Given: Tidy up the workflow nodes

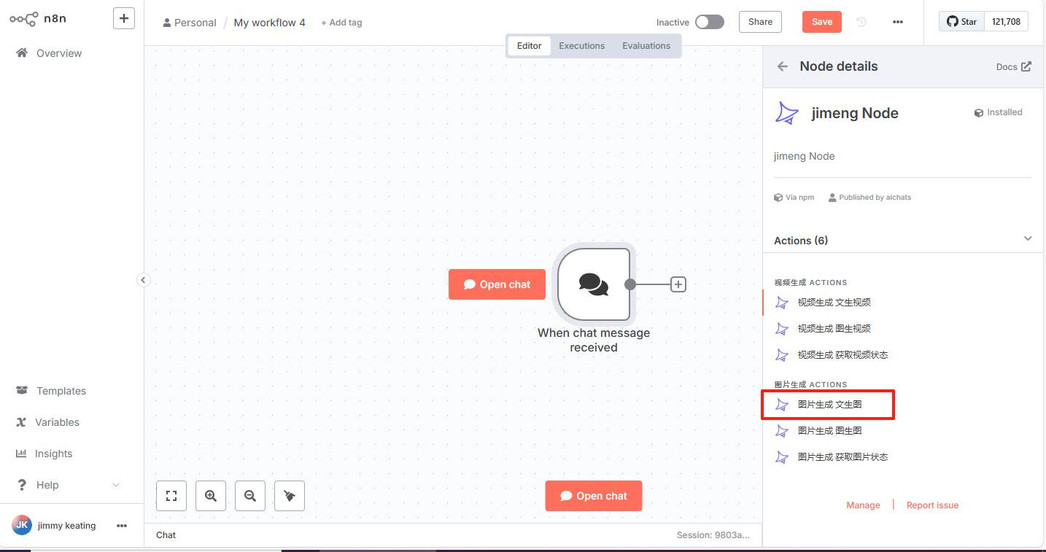Looking at the screenshot, I should tap(290, 496).
